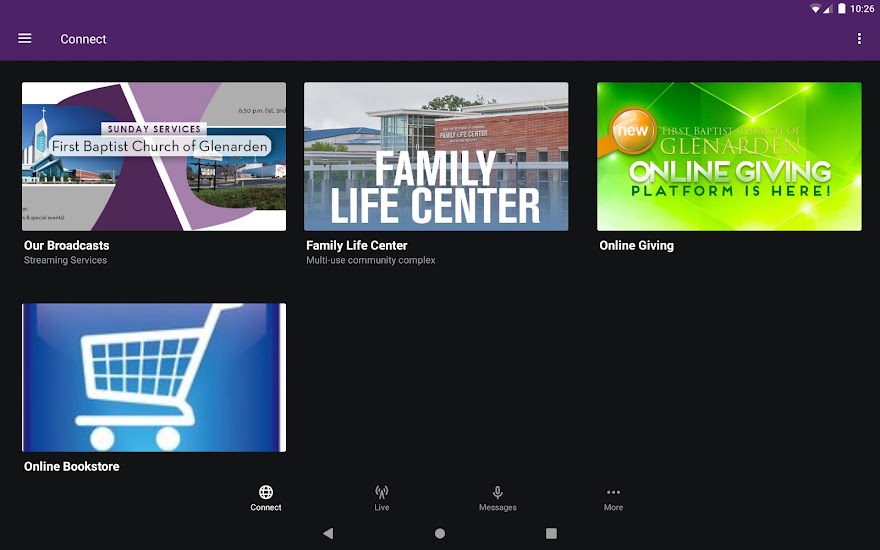This screenshot has width=880, height=550.
Task: Open the hamburger navigation menu
Action: tap(25, 39)
